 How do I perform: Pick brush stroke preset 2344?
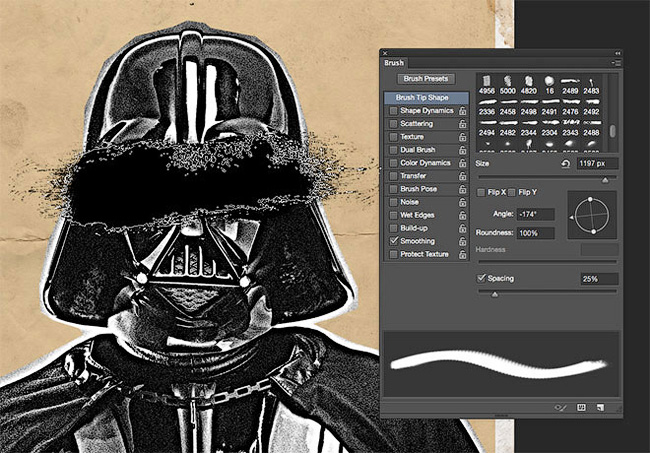[x=528, y=128]
